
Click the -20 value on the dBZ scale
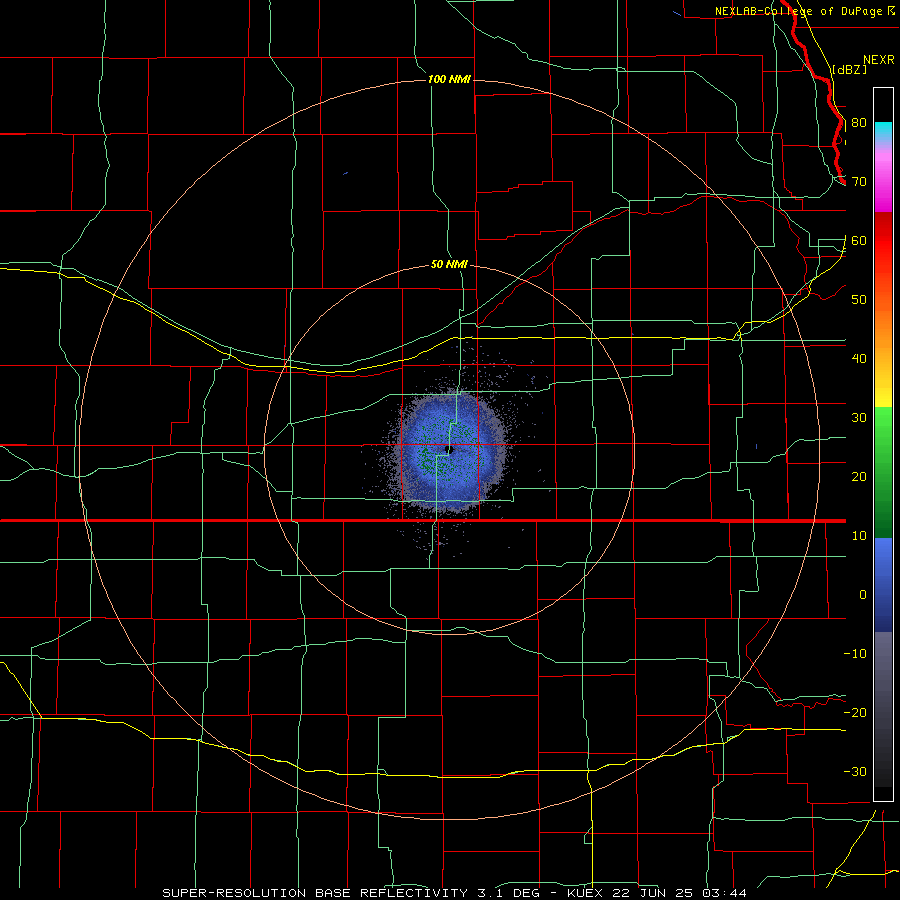(855, 713)
